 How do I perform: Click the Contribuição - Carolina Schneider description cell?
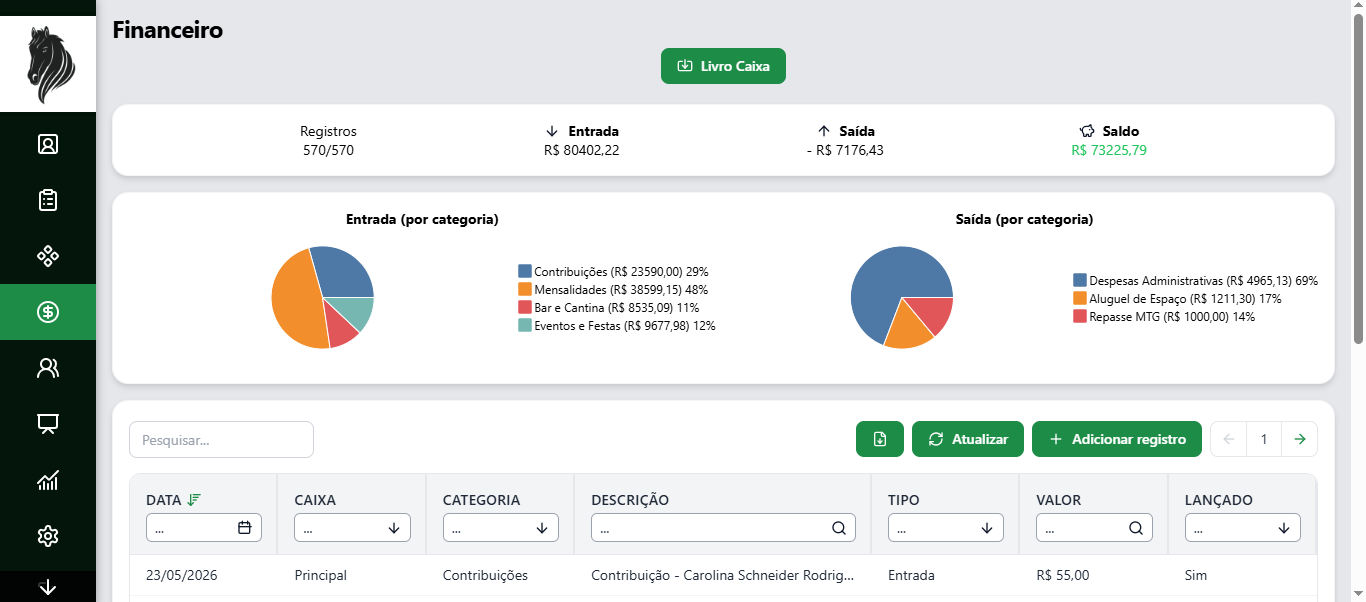pyautogui.click(x=723, y=576)
